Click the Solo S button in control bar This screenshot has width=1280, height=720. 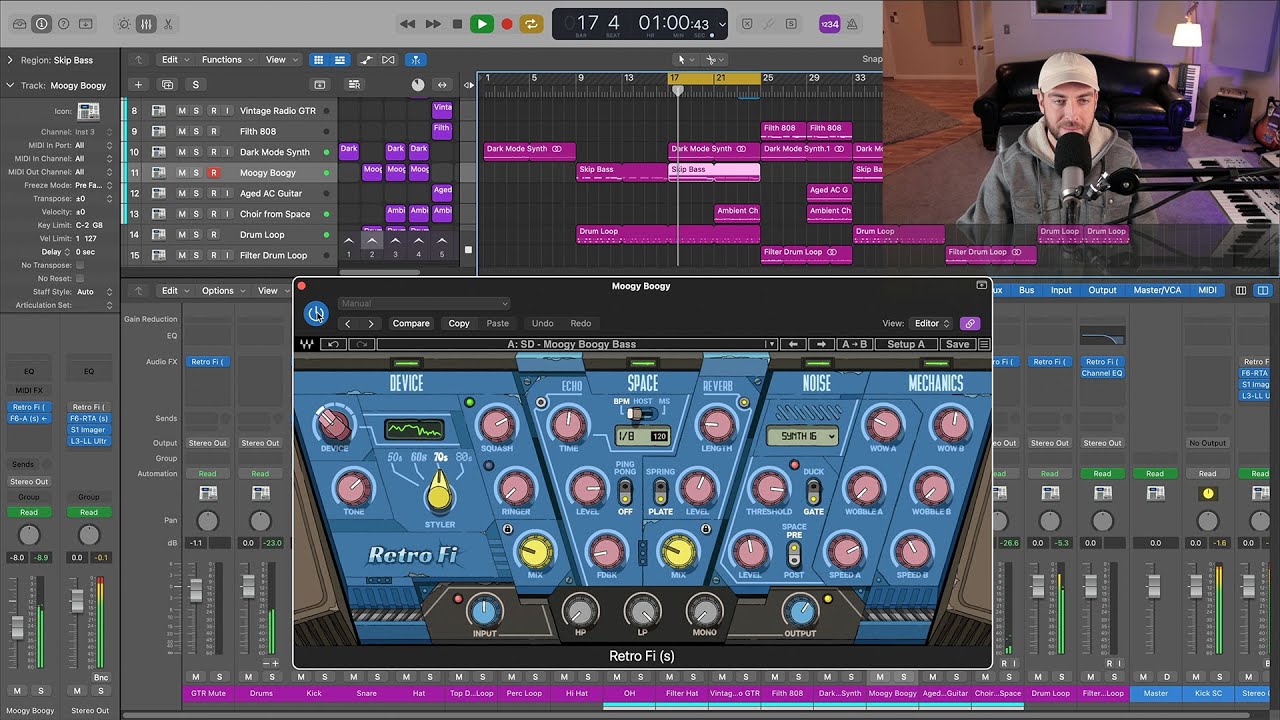coord(791,24)
